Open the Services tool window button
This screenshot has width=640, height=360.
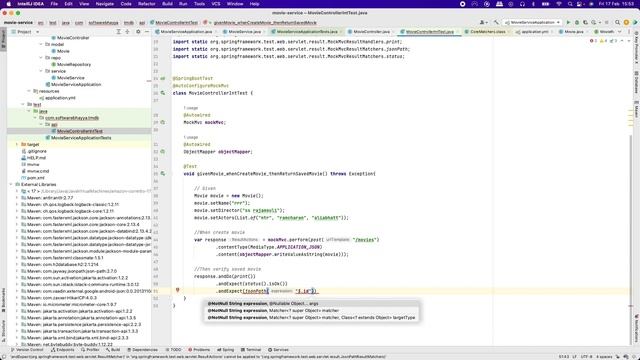tap(278, 350)
